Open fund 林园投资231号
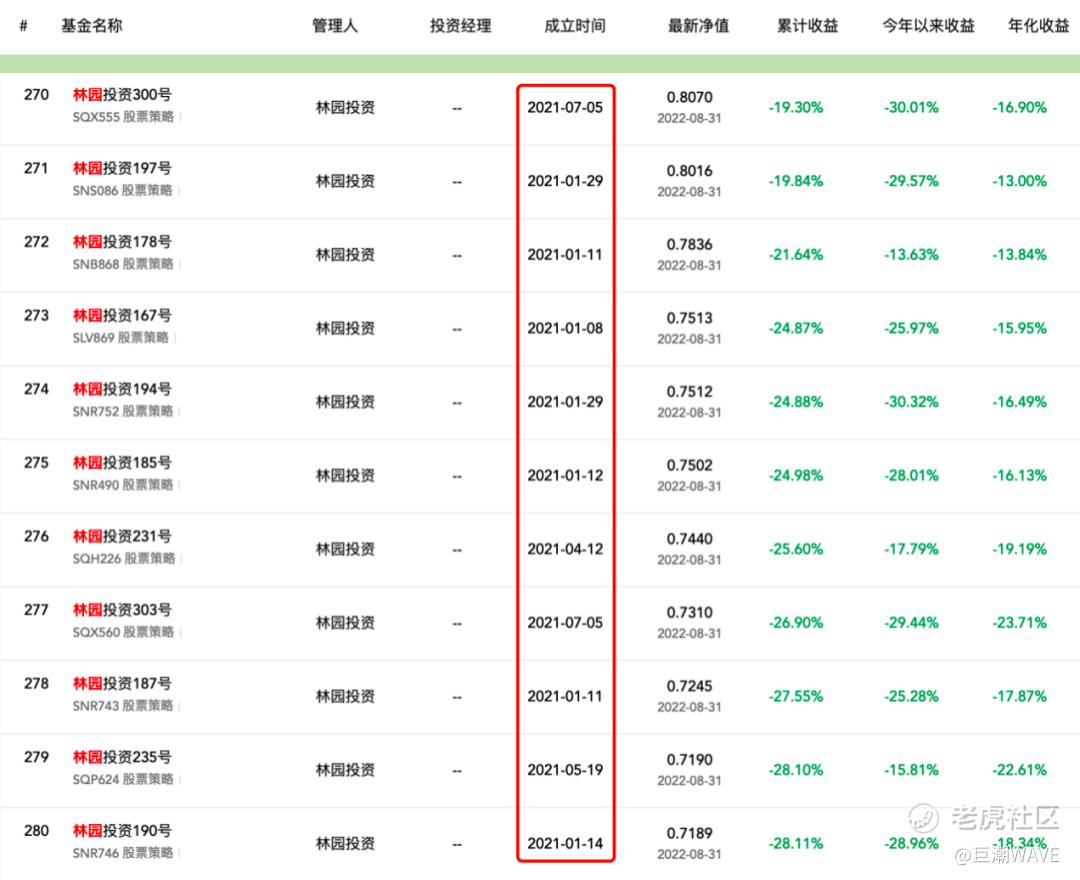Viewport: 1080px width, 880px height. pos(122,537)
